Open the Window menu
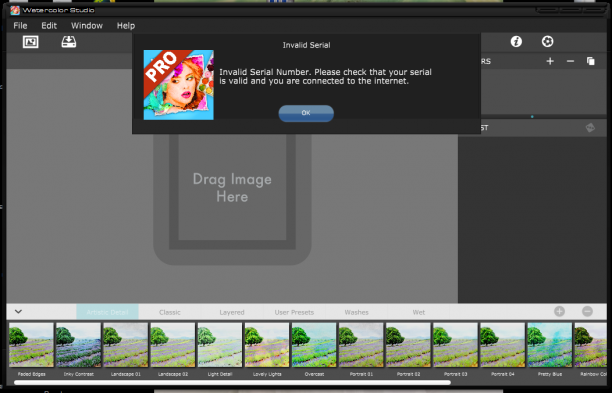Image resolution: width=612 pixels, height=393 pixels. pyautogui.click(x=87, y=26)
